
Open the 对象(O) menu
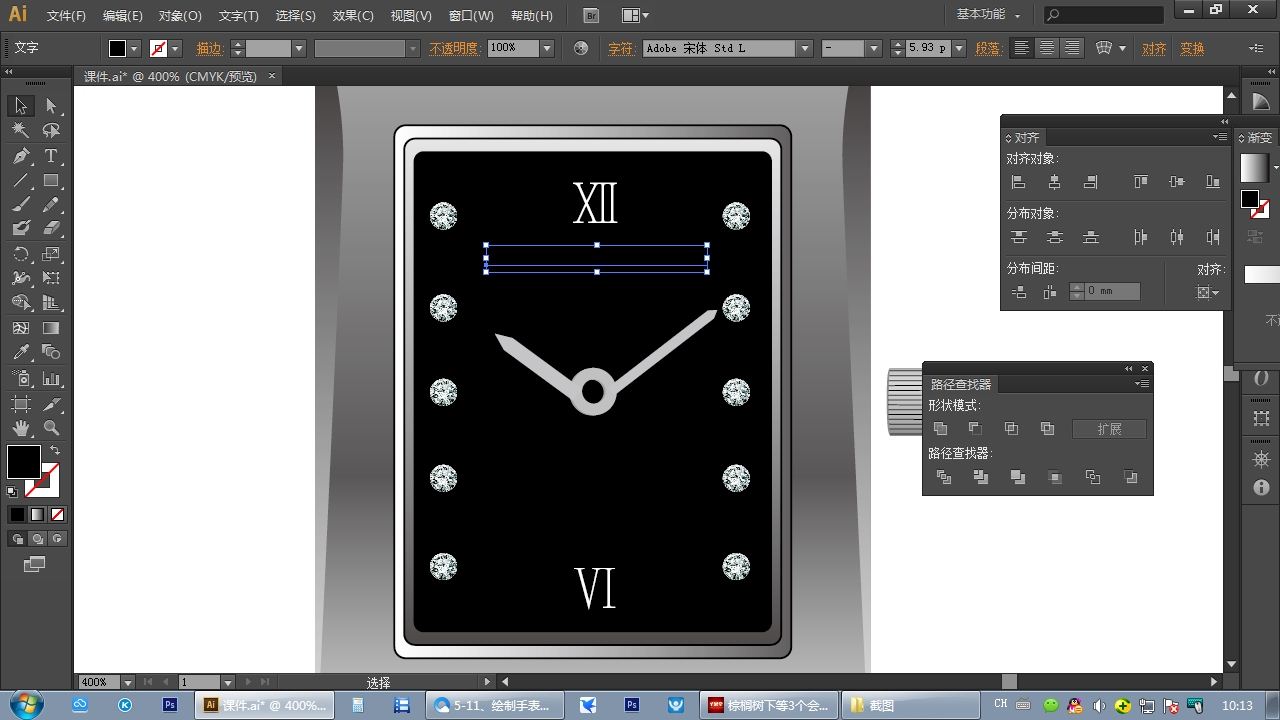click(180, 16)
